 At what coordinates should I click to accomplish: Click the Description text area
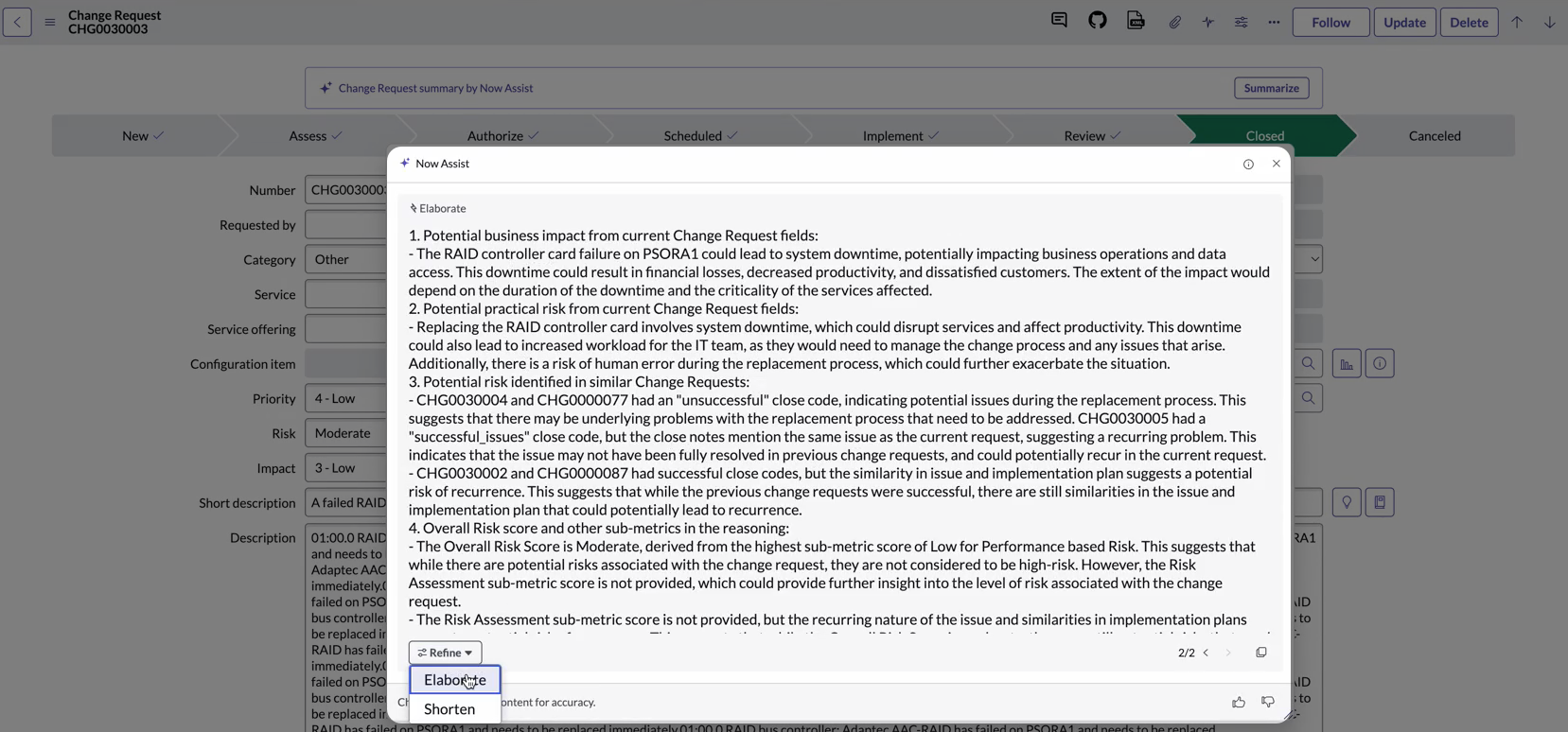346,627
